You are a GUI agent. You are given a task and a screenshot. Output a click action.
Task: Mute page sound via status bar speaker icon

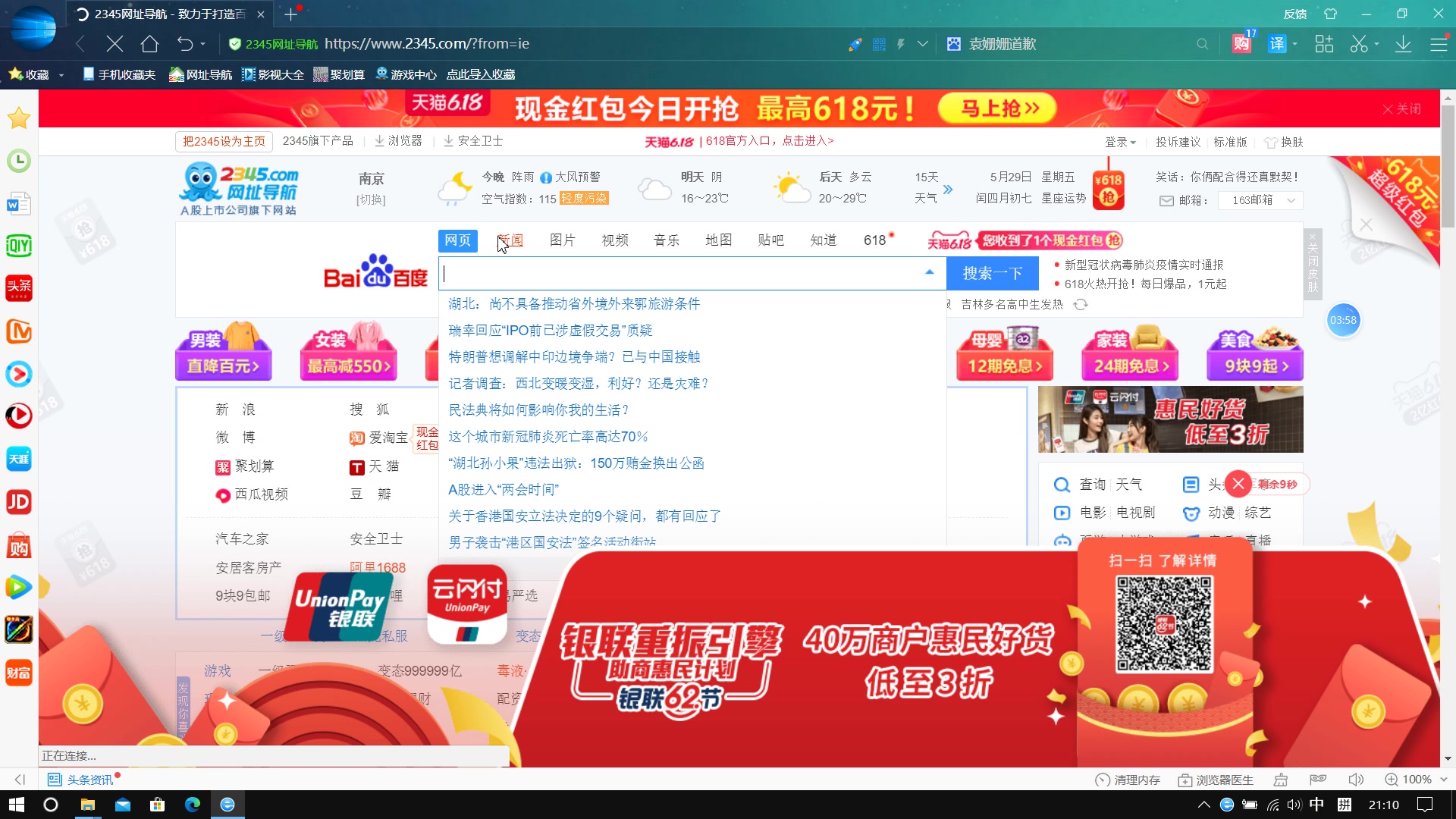click(x=1357, y=780)
